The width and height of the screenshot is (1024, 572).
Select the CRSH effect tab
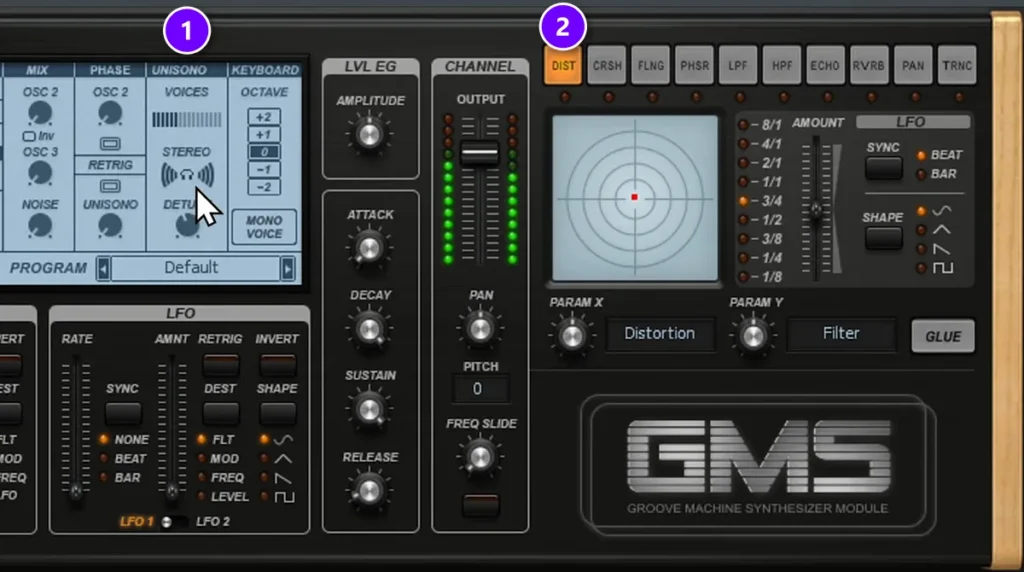(x=607, y=65)
